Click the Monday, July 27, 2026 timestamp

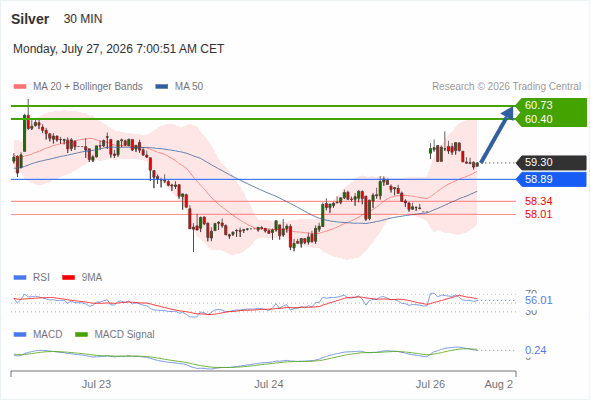(x=119, y=49)
